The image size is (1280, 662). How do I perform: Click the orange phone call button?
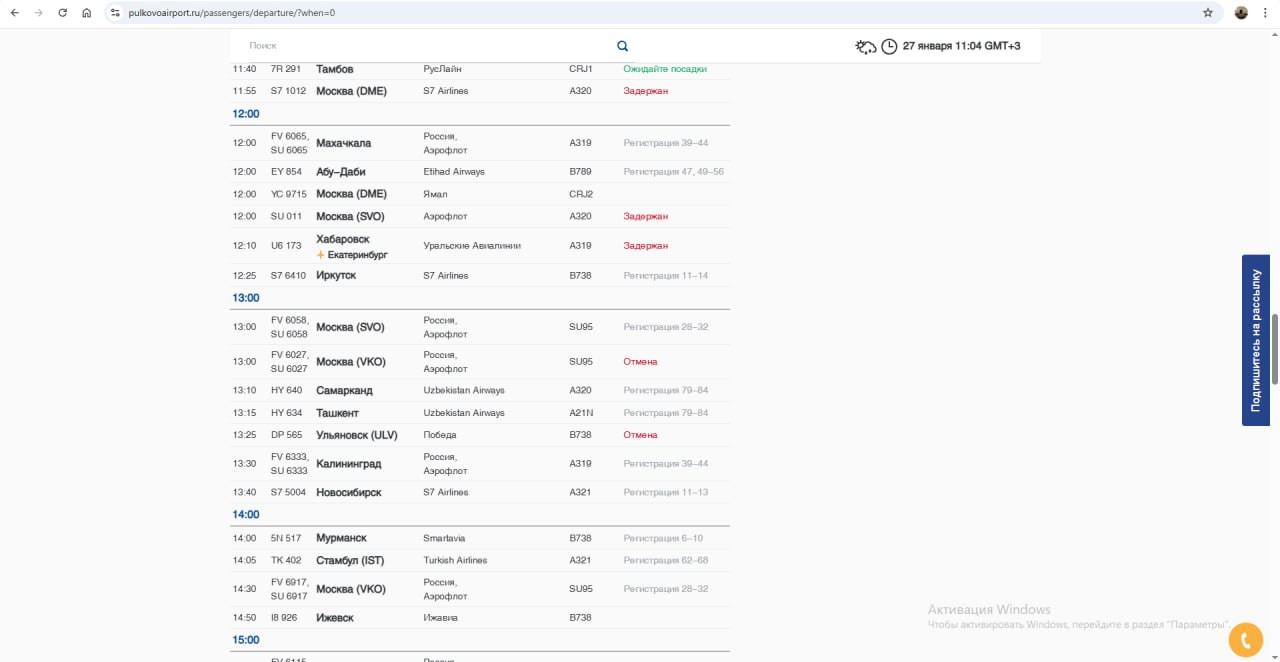click(1245, 639)
